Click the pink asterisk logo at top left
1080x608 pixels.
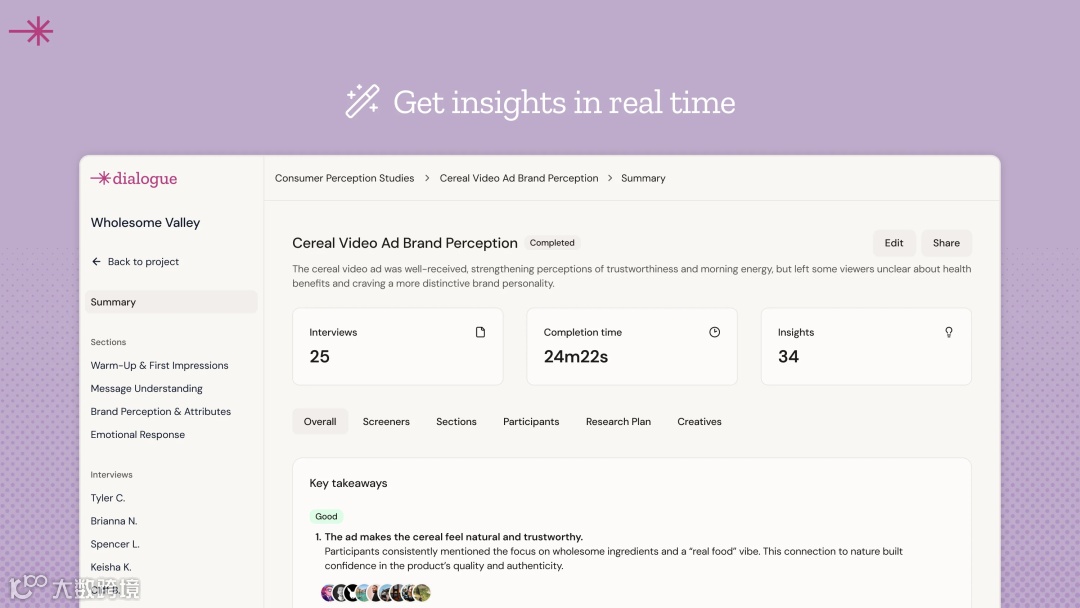click(31, 31)
